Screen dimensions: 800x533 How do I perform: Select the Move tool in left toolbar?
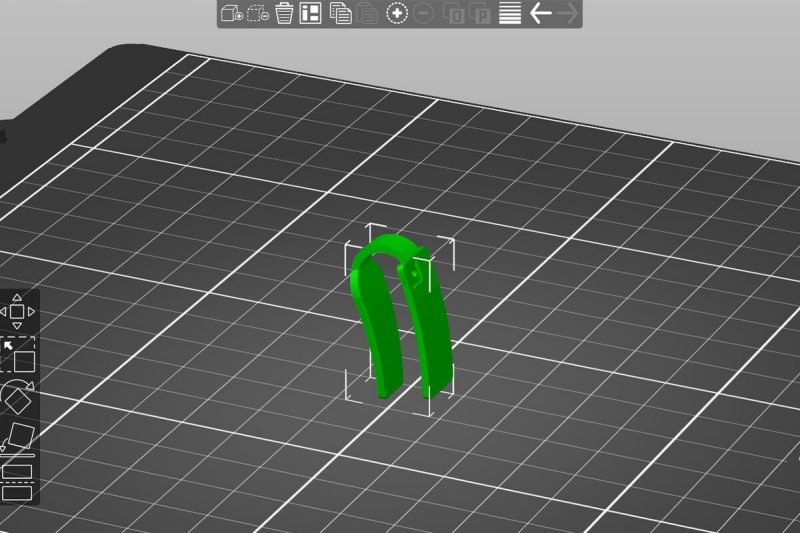tap(17, 311)
